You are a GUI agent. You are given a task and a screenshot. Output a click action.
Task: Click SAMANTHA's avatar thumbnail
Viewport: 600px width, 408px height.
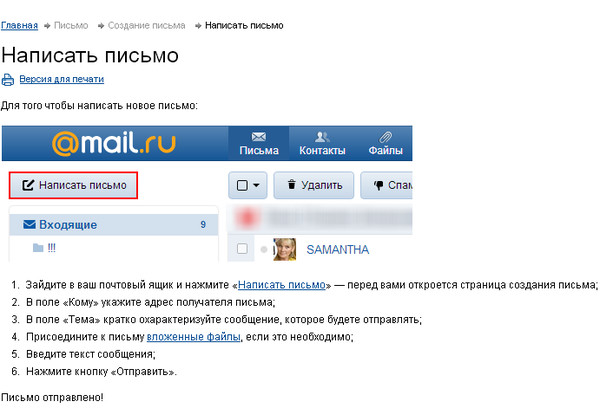(x=284, y=249)
